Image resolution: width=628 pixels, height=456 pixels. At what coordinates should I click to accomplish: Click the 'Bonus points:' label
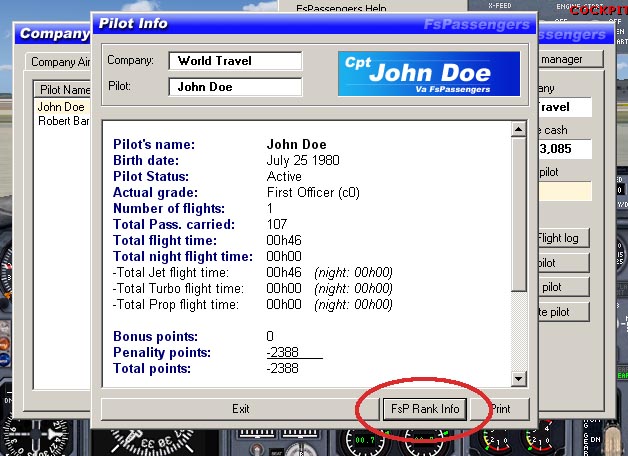click(155, 336)
